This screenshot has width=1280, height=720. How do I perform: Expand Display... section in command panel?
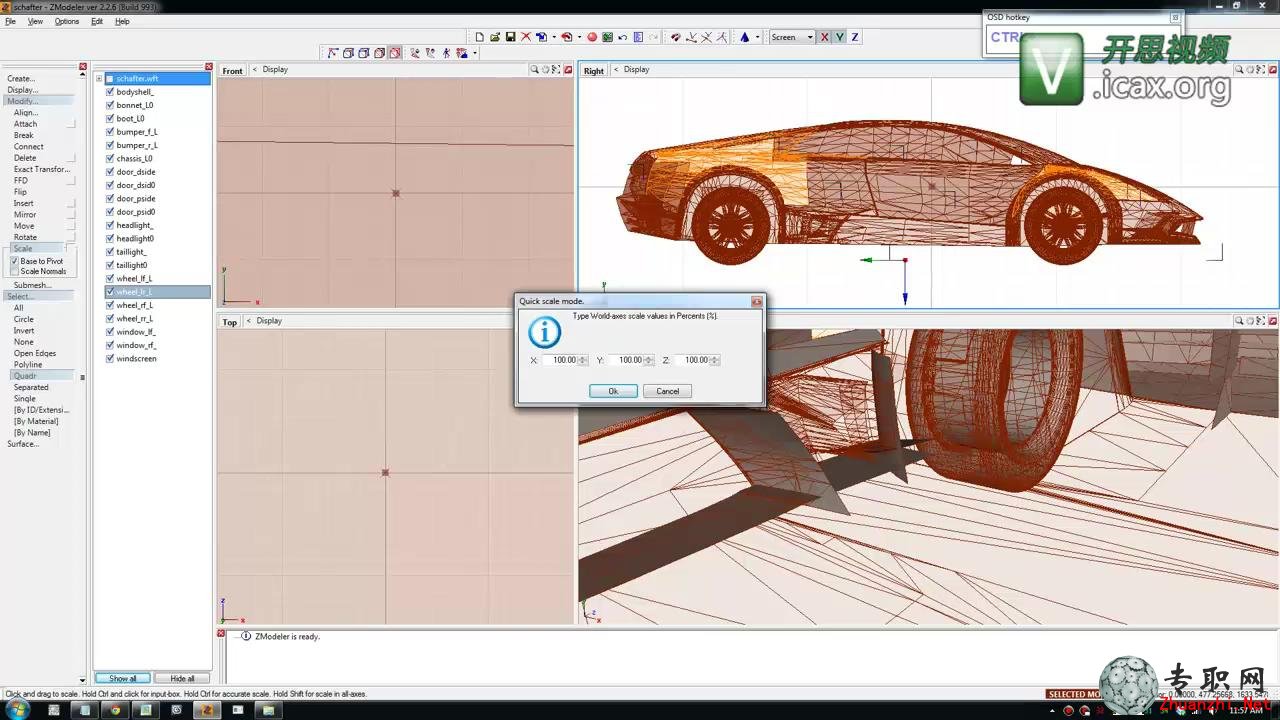coord(23,90)
